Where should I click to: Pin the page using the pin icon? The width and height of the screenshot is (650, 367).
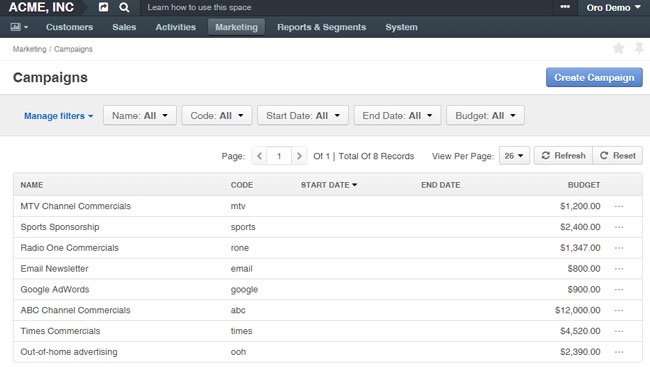point(639,49)
